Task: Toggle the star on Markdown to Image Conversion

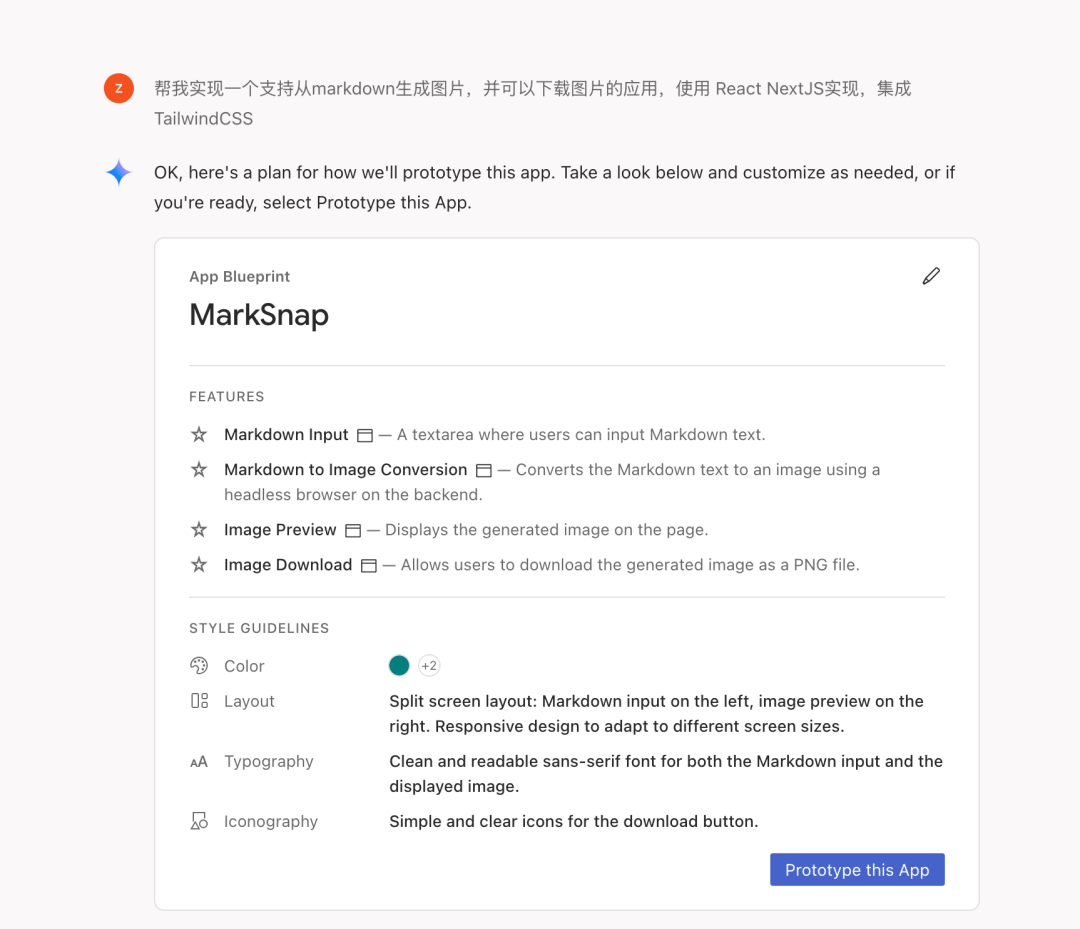Action: coord(198,469)
